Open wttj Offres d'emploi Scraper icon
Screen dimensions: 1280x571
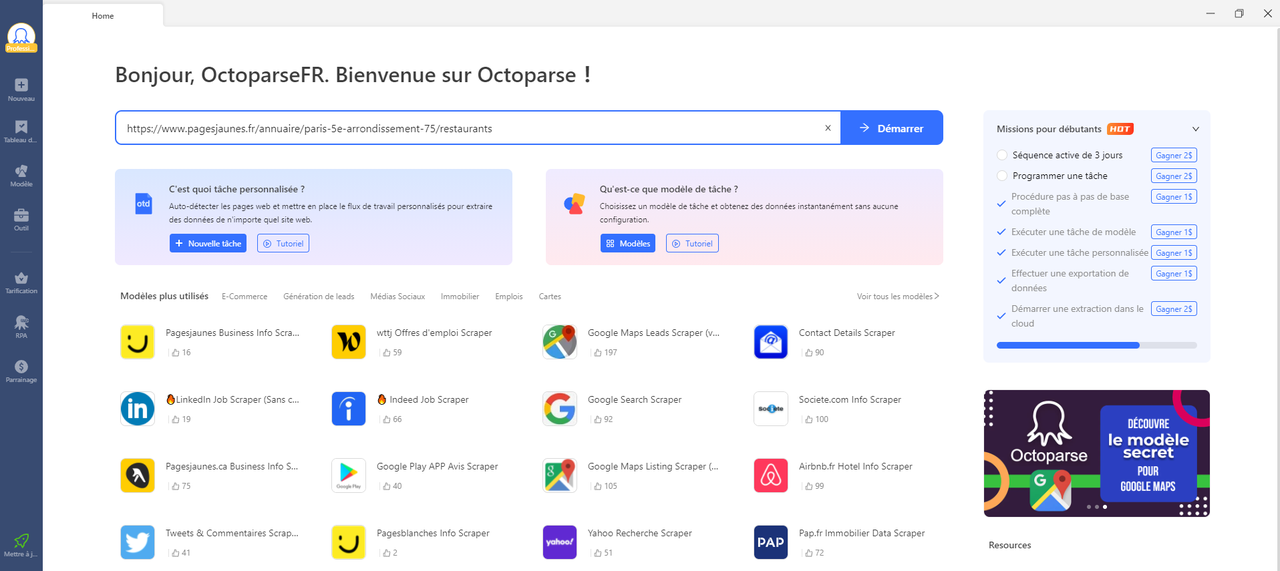coord(349,342)
